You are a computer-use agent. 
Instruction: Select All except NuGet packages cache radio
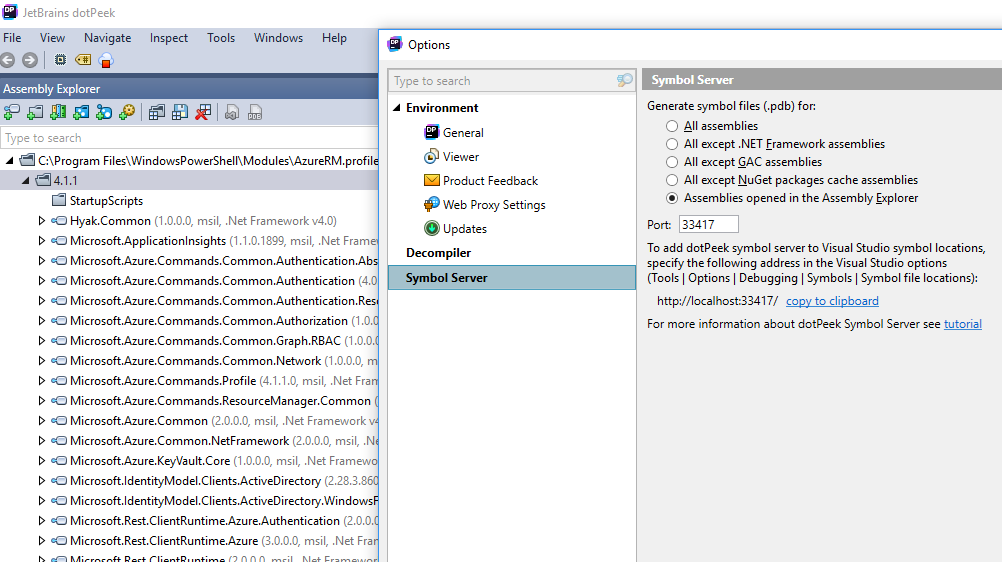[x=672, y=180]
